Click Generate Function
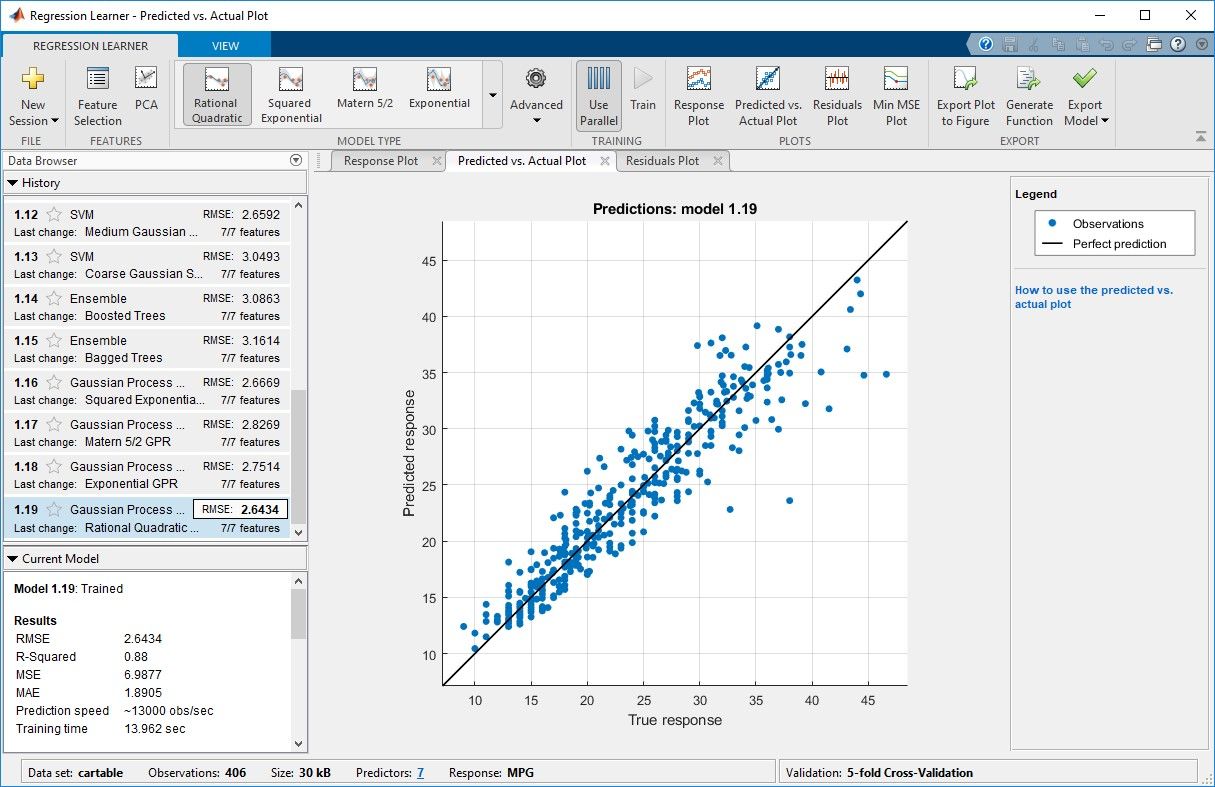Viewport: 1215px width, 787px height. 1029,95
